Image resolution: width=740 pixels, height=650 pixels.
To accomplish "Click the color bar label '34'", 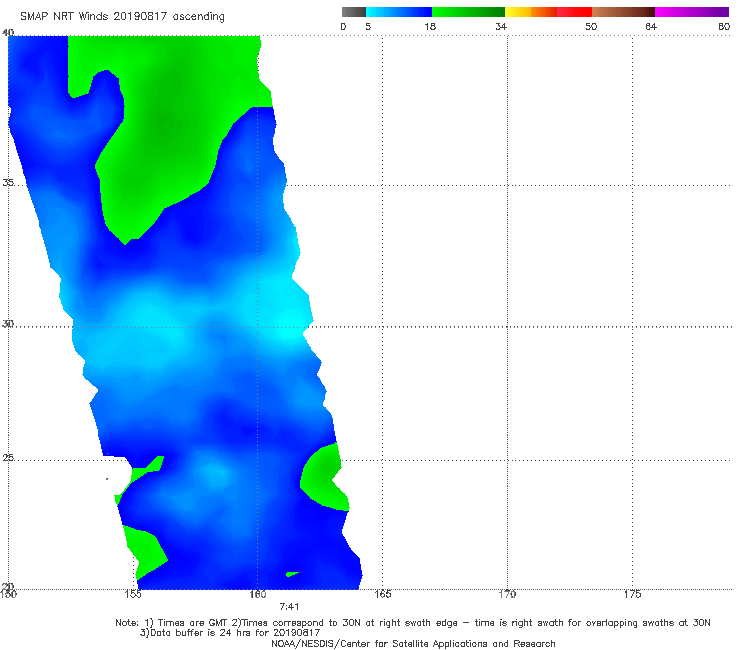I will (501, 26).
